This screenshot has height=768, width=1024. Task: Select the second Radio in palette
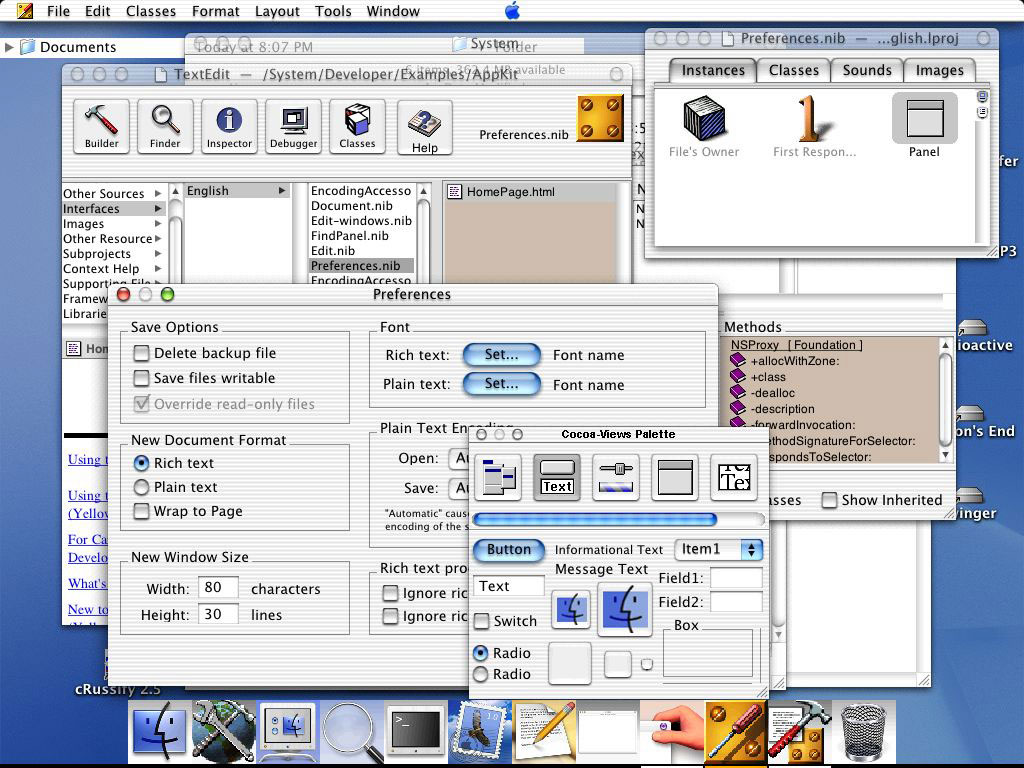481,674
